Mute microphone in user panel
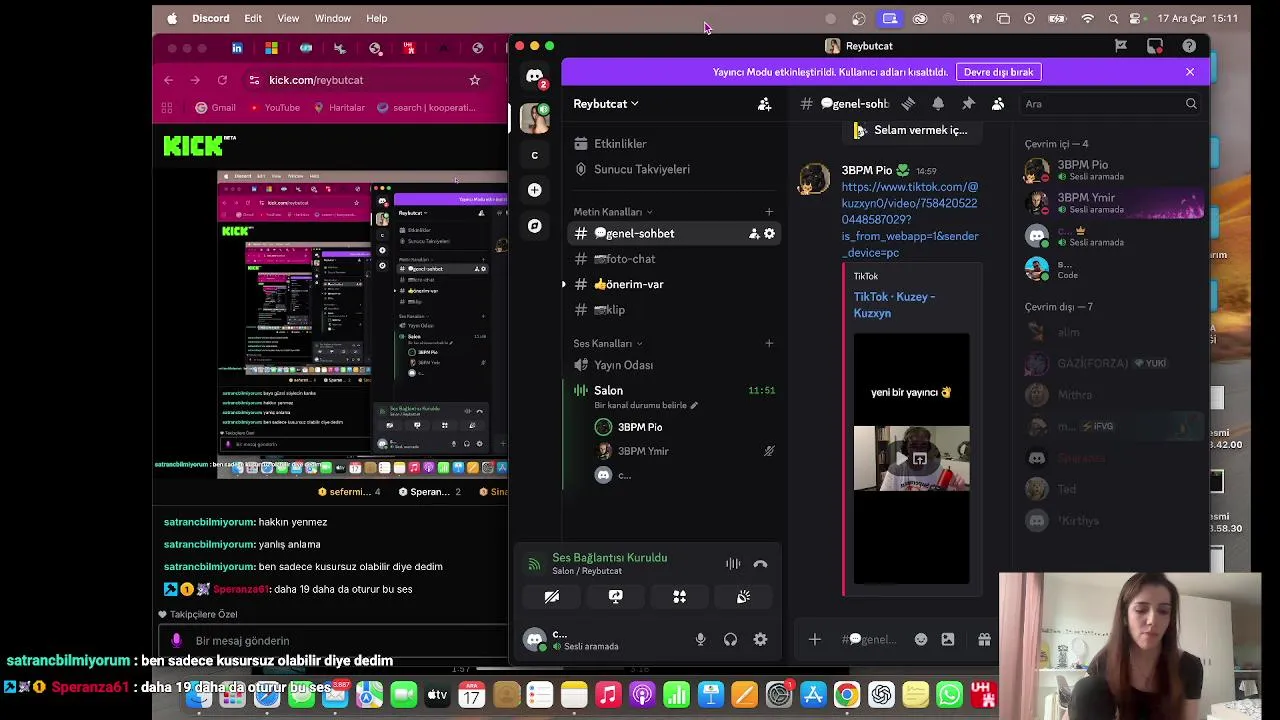The image size is (1280, 720). [x=700, y=640]
